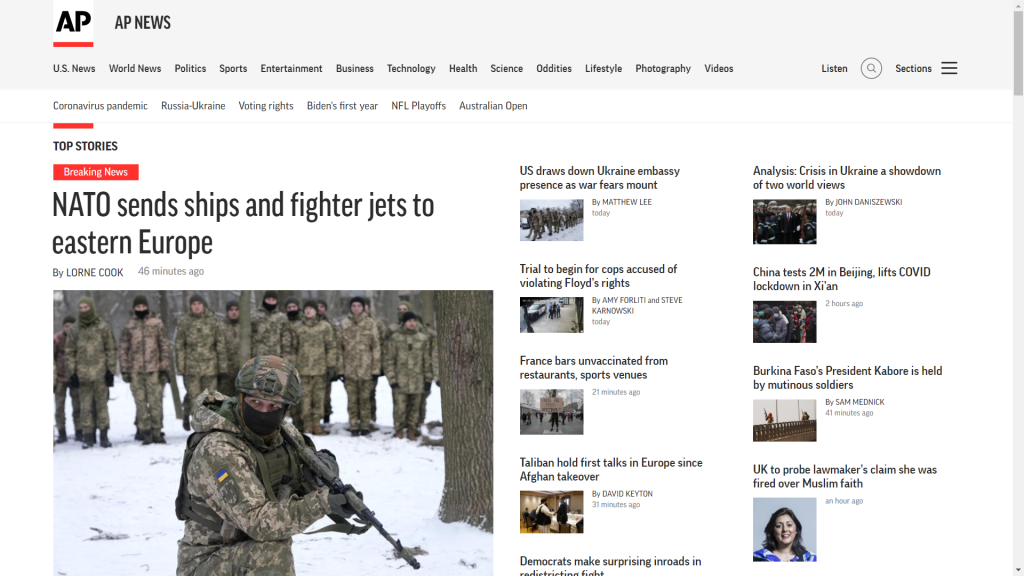1024x576 pixels.
Task: Click the Breaking News label
Action: pos(95,172)
